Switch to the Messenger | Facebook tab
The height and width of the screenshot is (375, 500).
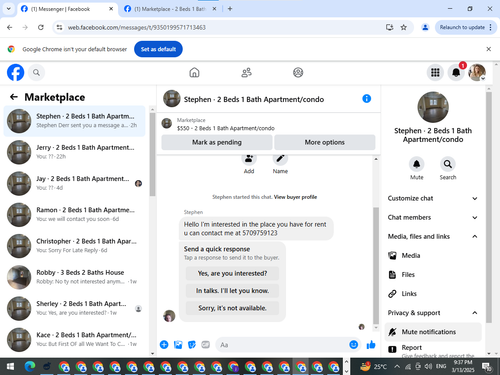tap(66, 9)
